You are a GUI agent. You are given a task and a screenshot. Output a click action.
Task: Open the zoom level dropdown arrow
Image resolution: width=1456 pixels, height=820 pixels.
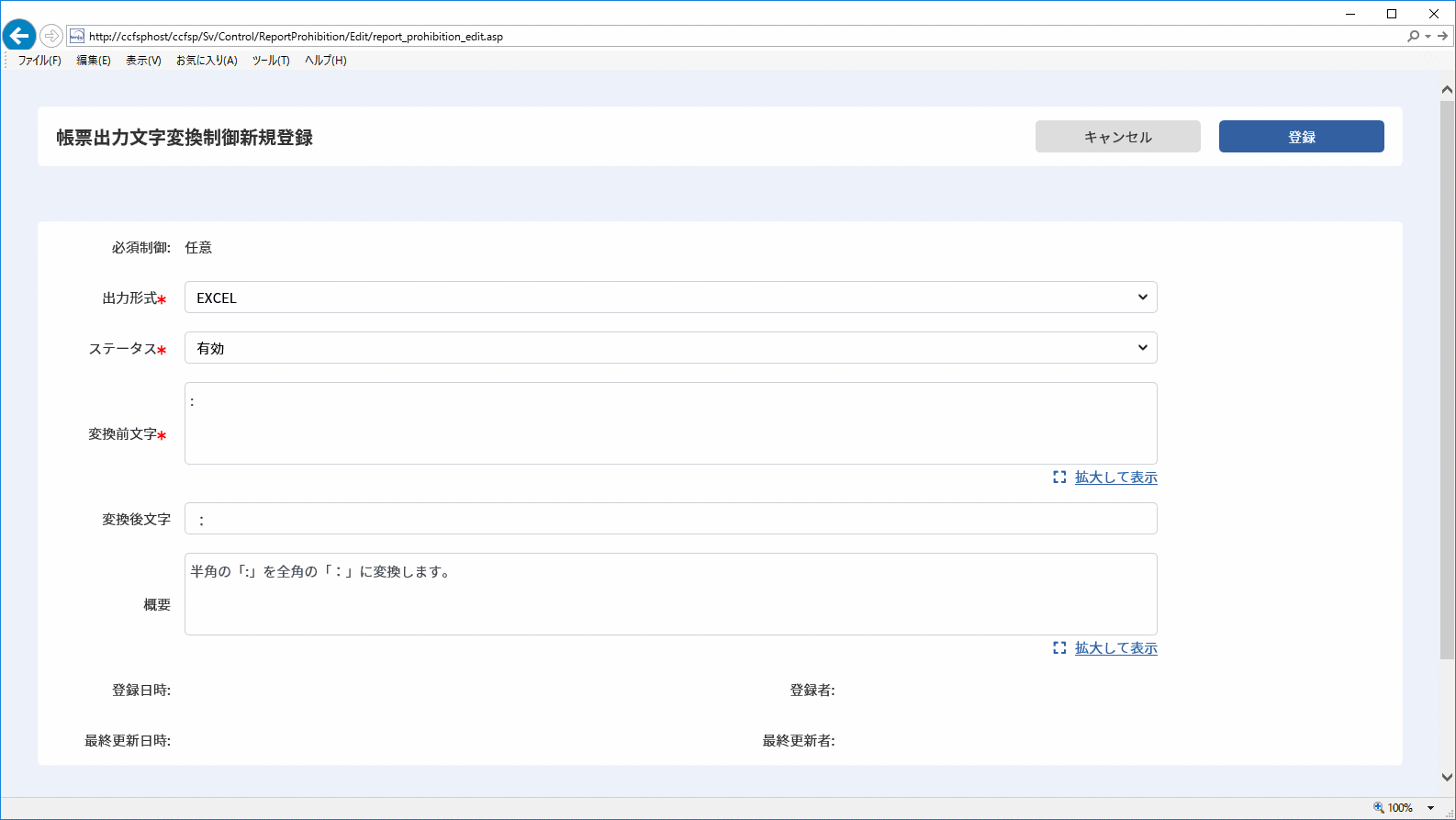point(1430,808)
